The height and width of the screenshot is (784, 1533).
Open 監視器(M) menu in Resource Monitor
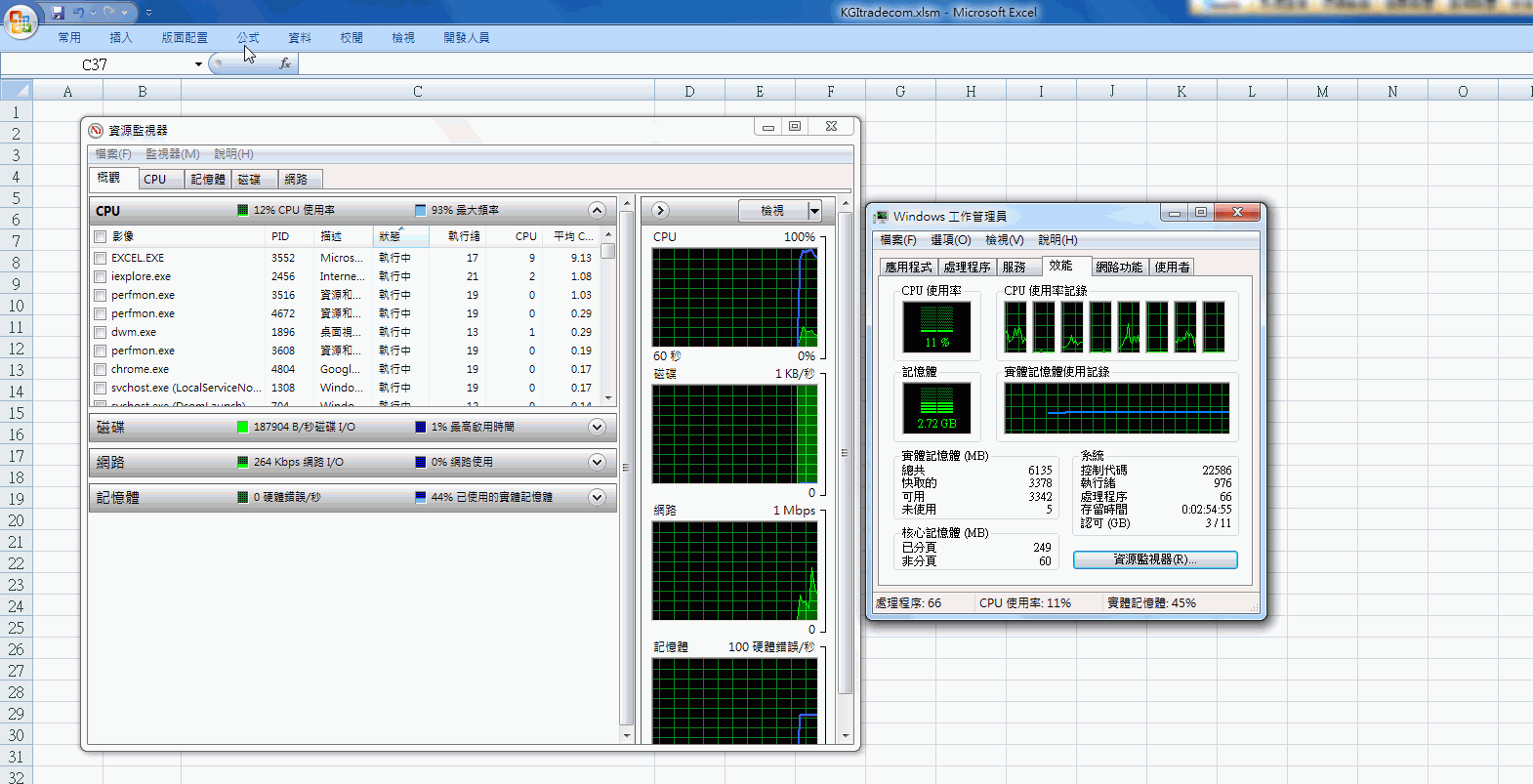tap(173, 154)
